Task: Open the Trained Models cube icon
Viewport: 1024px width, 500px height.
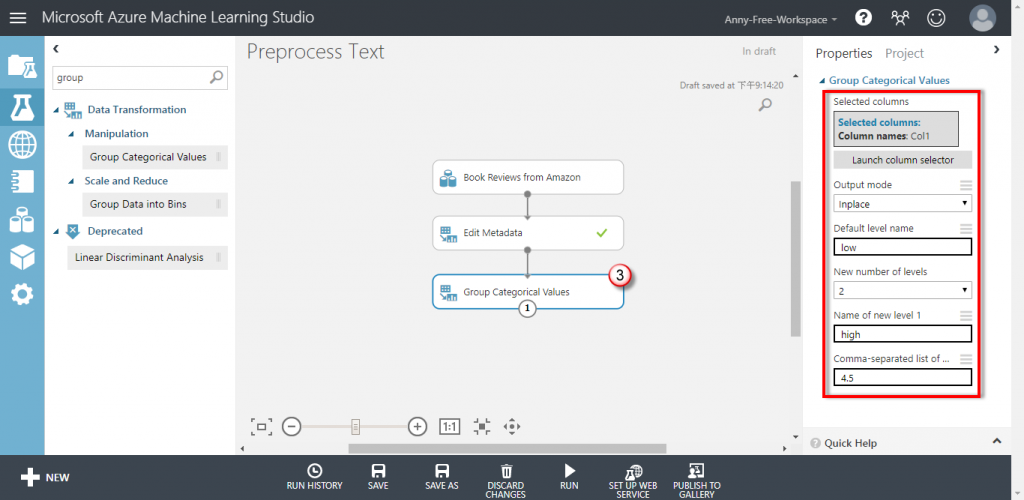Action: pos(22,258)
